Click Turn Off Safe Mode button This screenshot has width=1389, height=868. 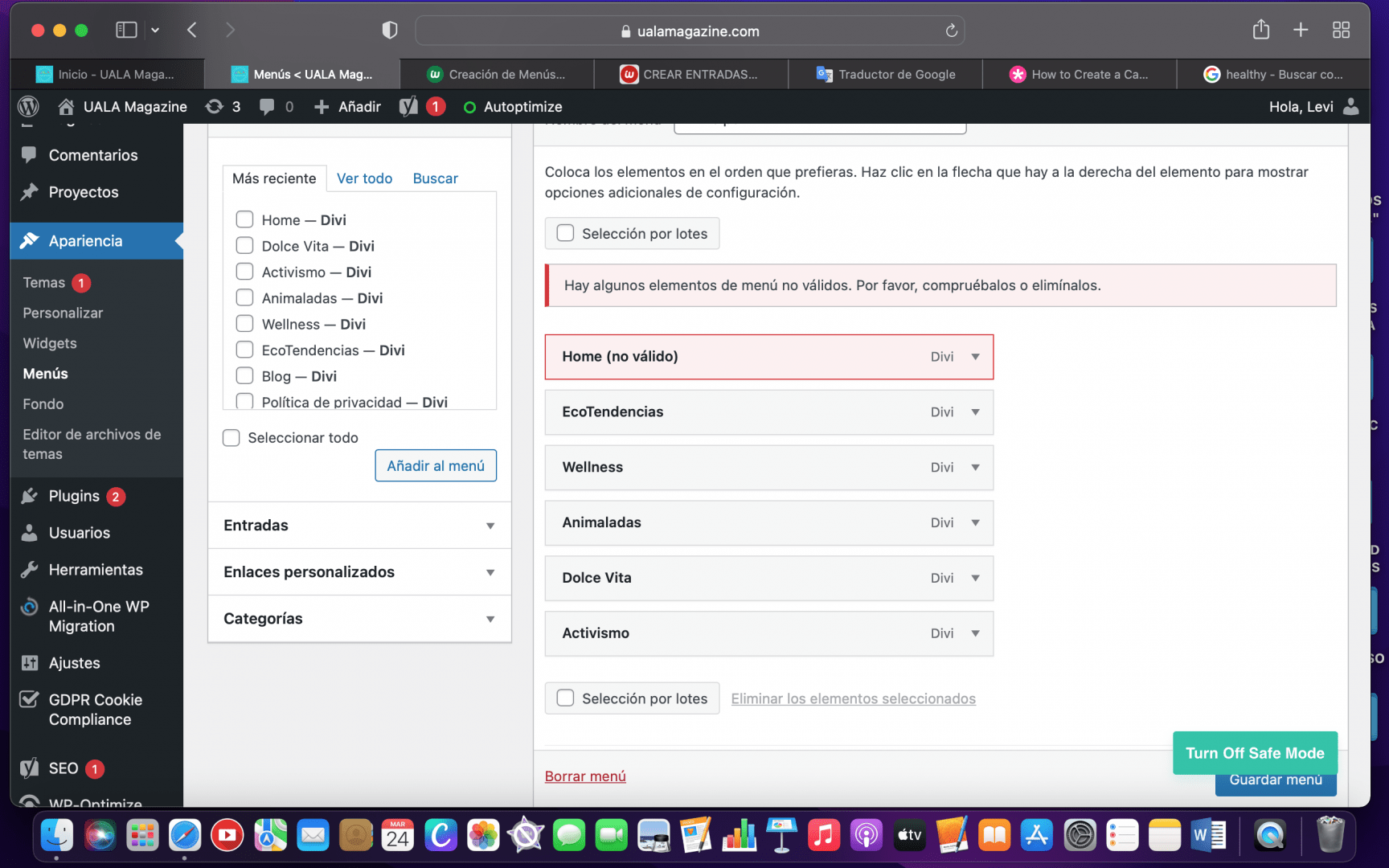tap(1255, 753)
